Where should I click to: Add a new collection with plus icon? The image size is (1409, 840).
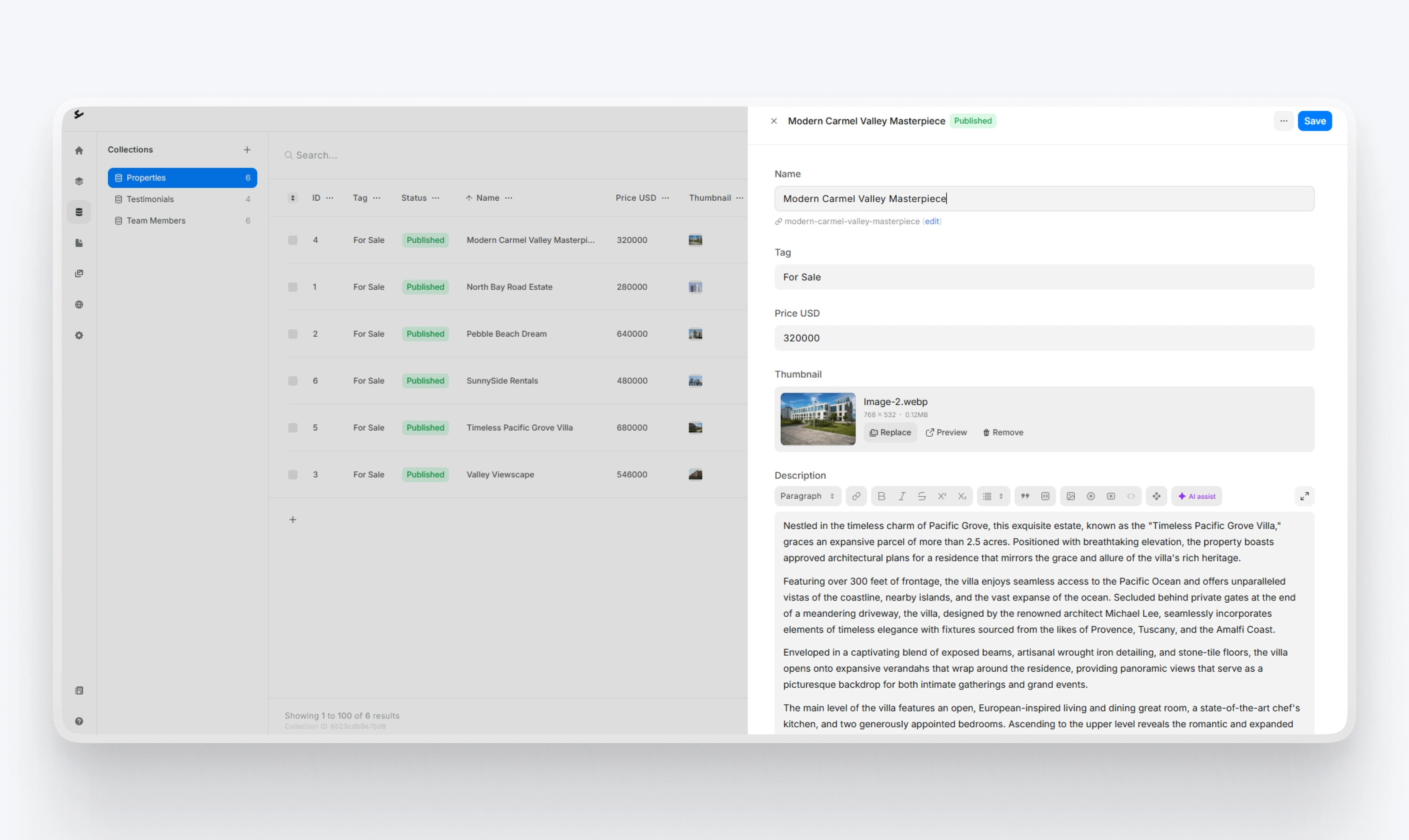click(247, 150)
